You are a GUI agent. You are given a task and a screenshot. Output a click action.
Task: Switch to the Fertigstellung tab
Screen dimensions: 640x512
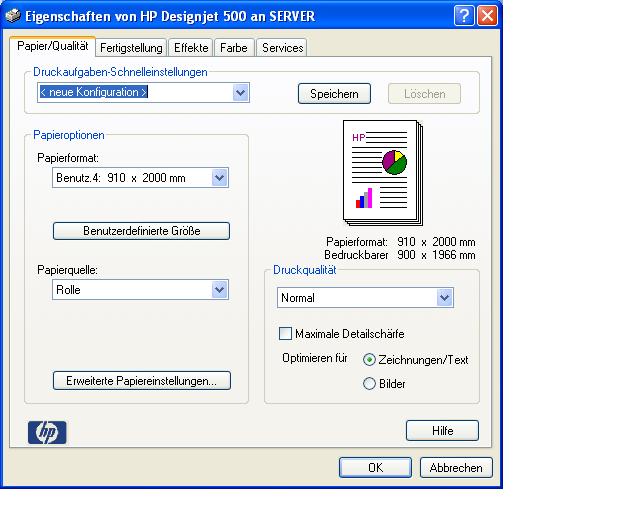(x=131, y=48)
